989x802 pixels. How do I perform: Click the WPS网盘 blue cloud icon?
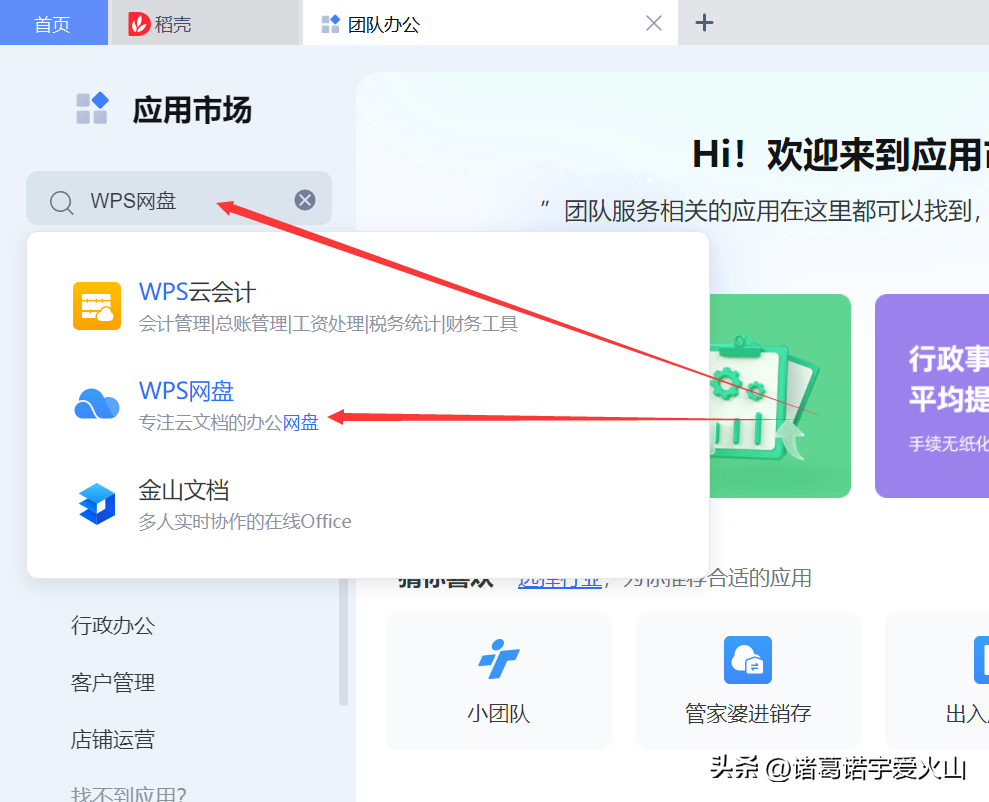click(x=97, y=404)
